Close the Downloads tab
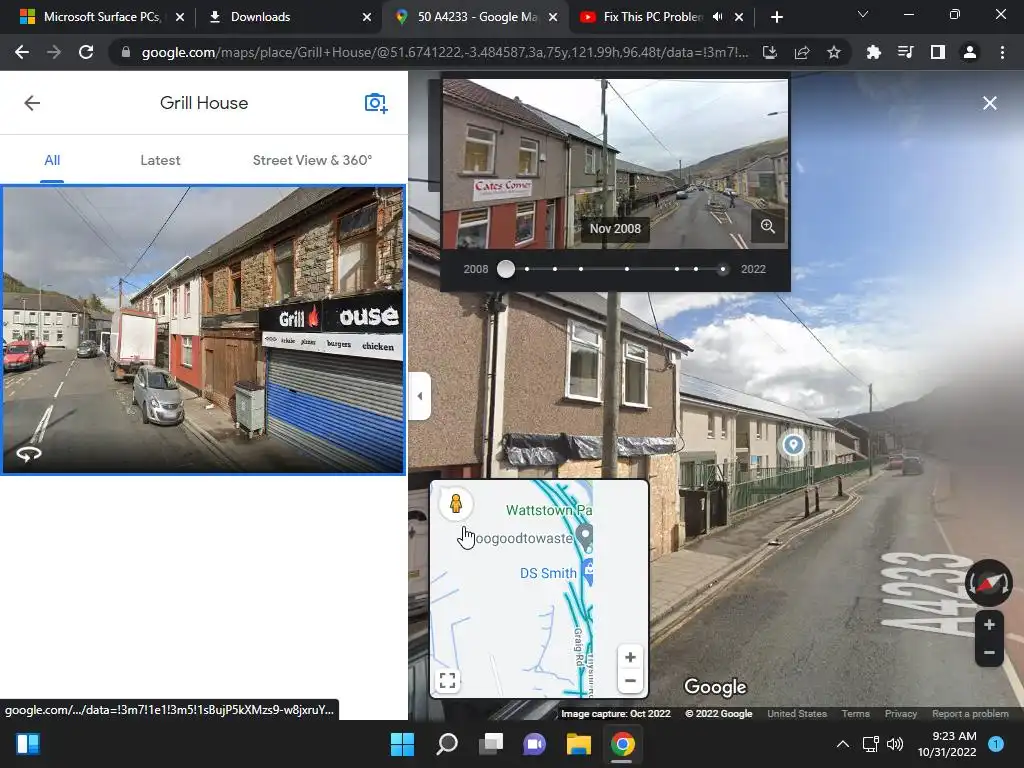 (367, 17)
